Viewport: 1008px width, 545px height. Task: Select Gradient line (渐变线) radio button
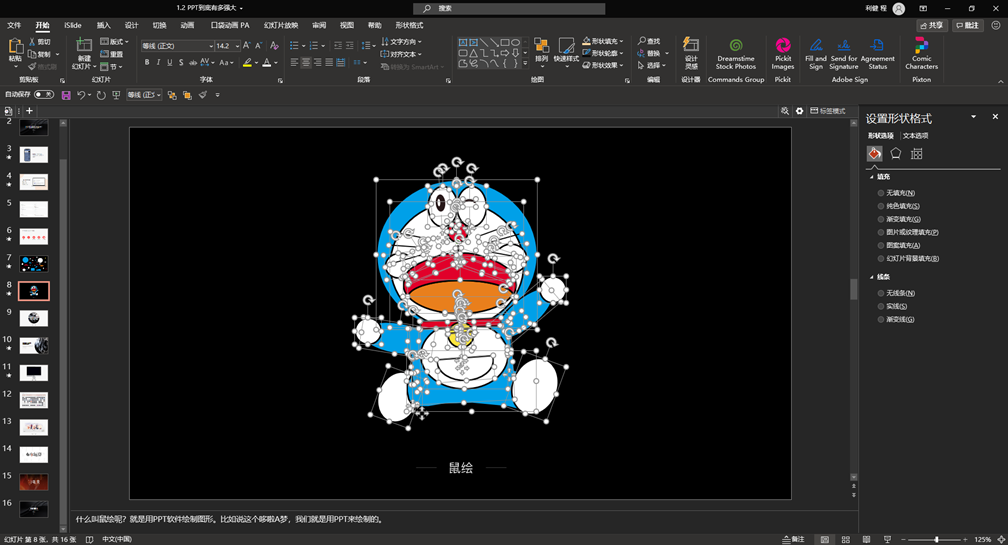[881, 319]
